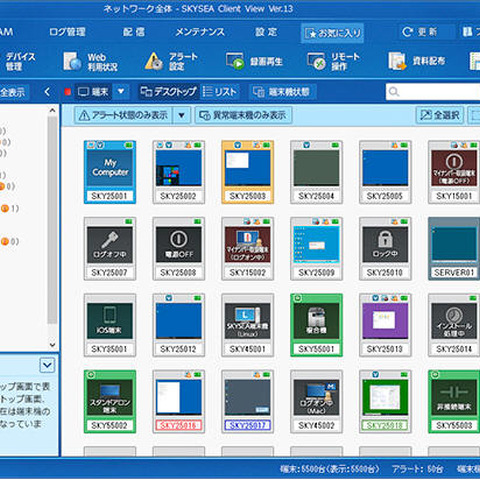Image resolution: width=480 pixels, height=480 pixels.
Task: Select Mac logon terminal SKY45002
Action: pyautogui.click(x=316, y=402)
